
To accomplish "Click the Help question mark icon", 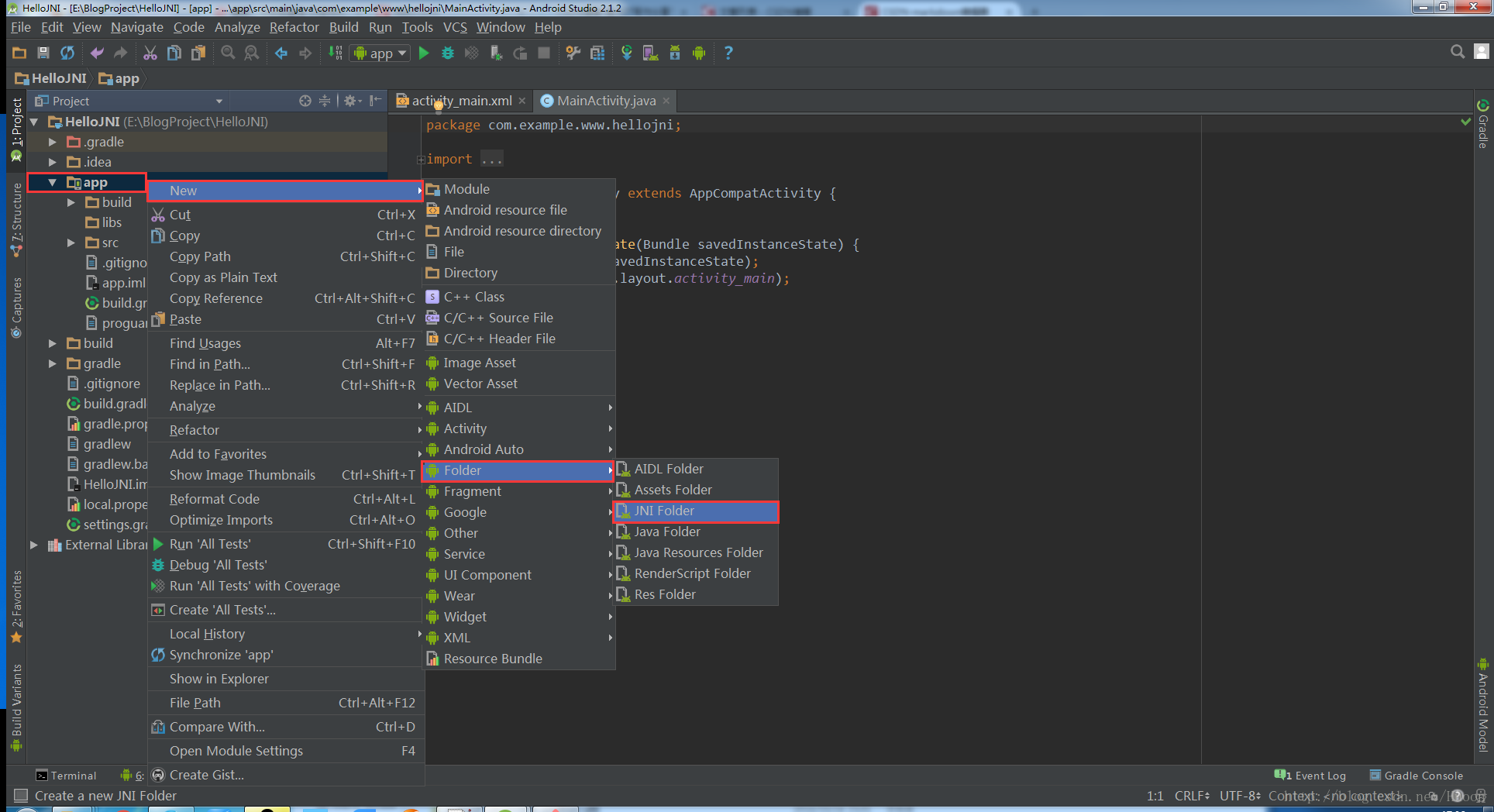I will [728, 53].
